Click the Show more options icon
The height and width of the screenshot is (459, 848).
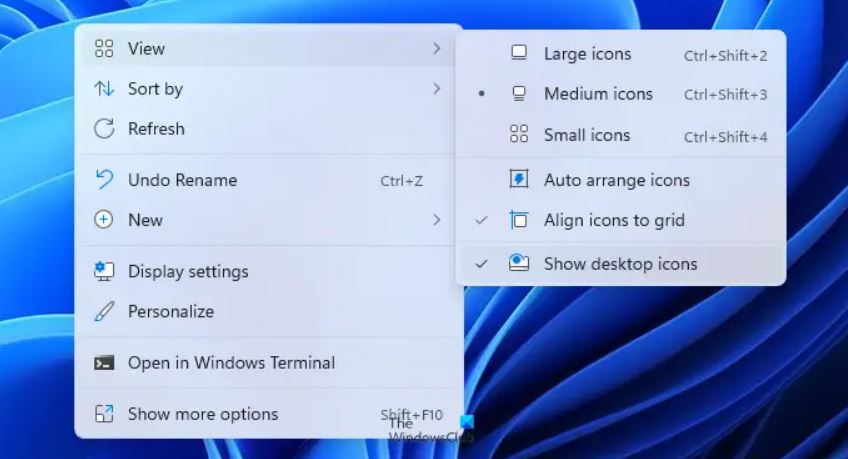point(104,414)
